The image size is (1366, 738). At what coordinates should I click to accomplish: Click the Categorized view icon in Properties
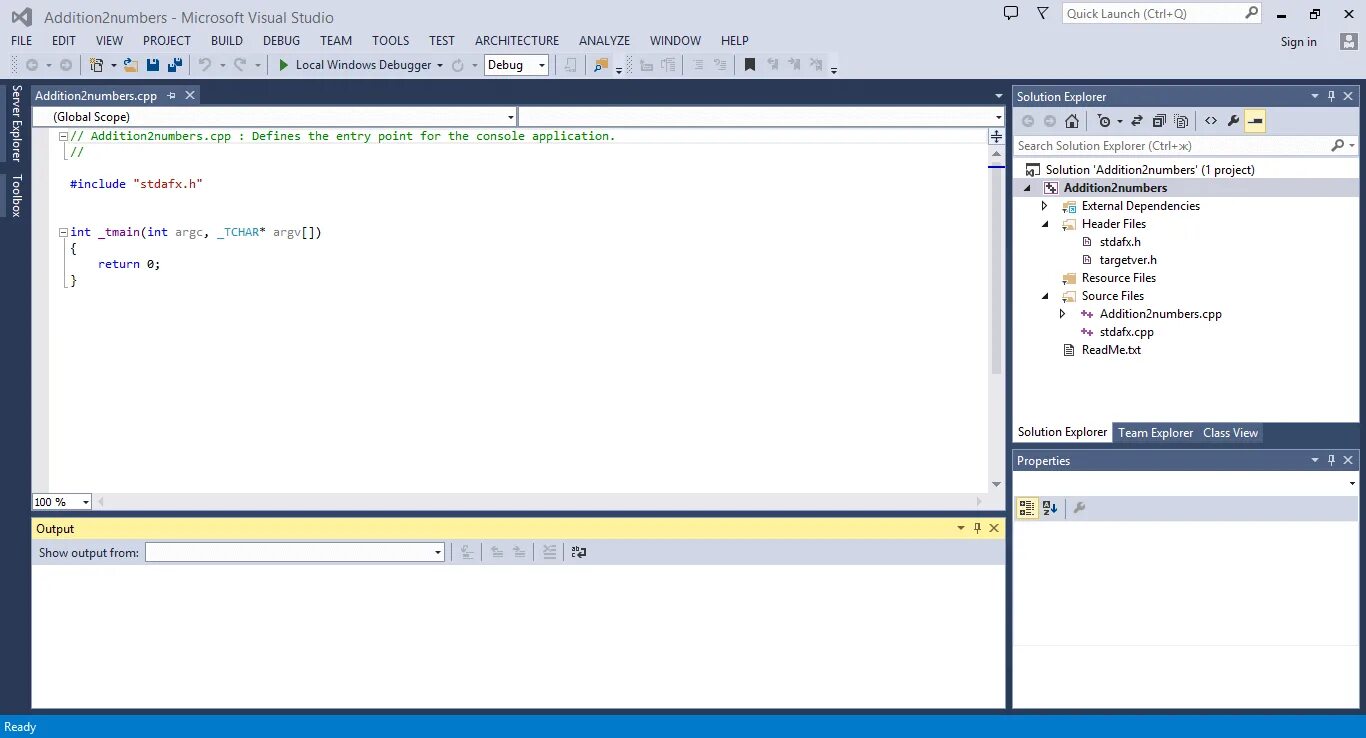click(1027, 508)
